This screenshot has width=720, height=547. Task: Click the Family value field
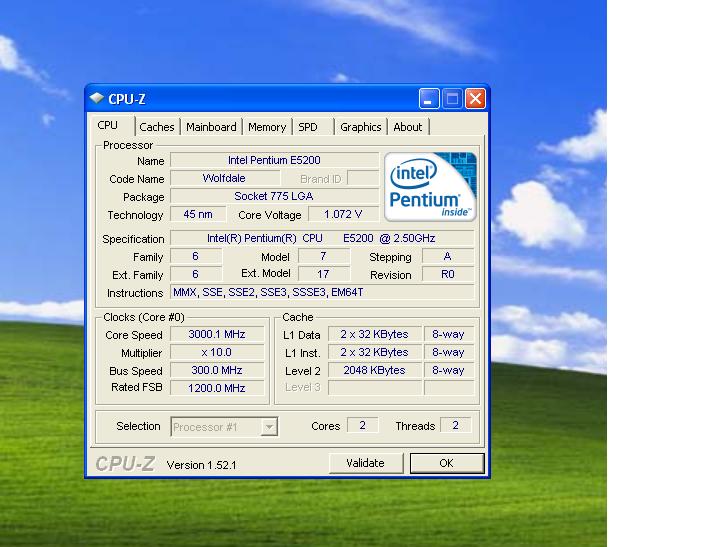tap(196, 256)
